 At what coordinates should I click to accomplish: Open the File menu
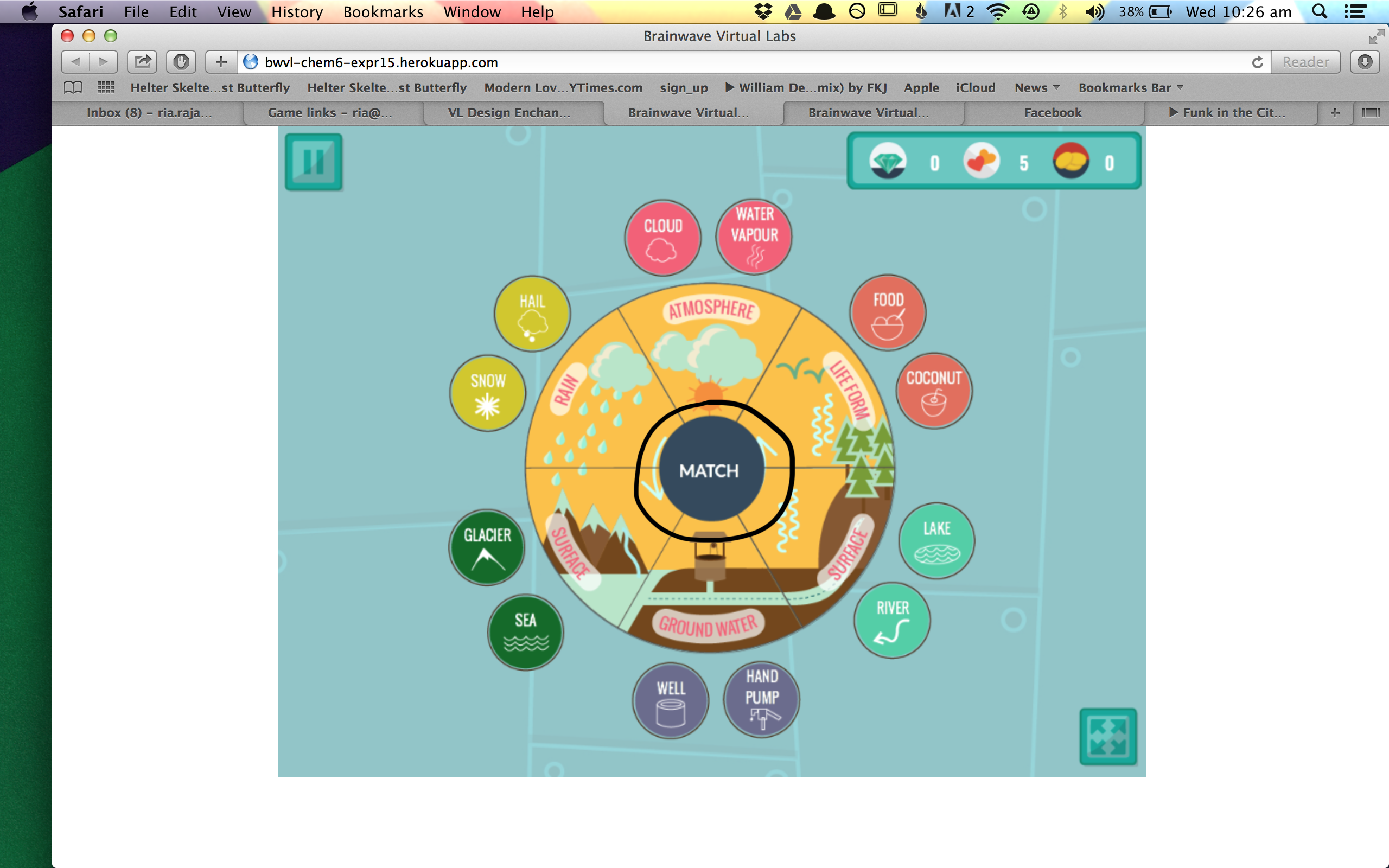tap(136, 11)
